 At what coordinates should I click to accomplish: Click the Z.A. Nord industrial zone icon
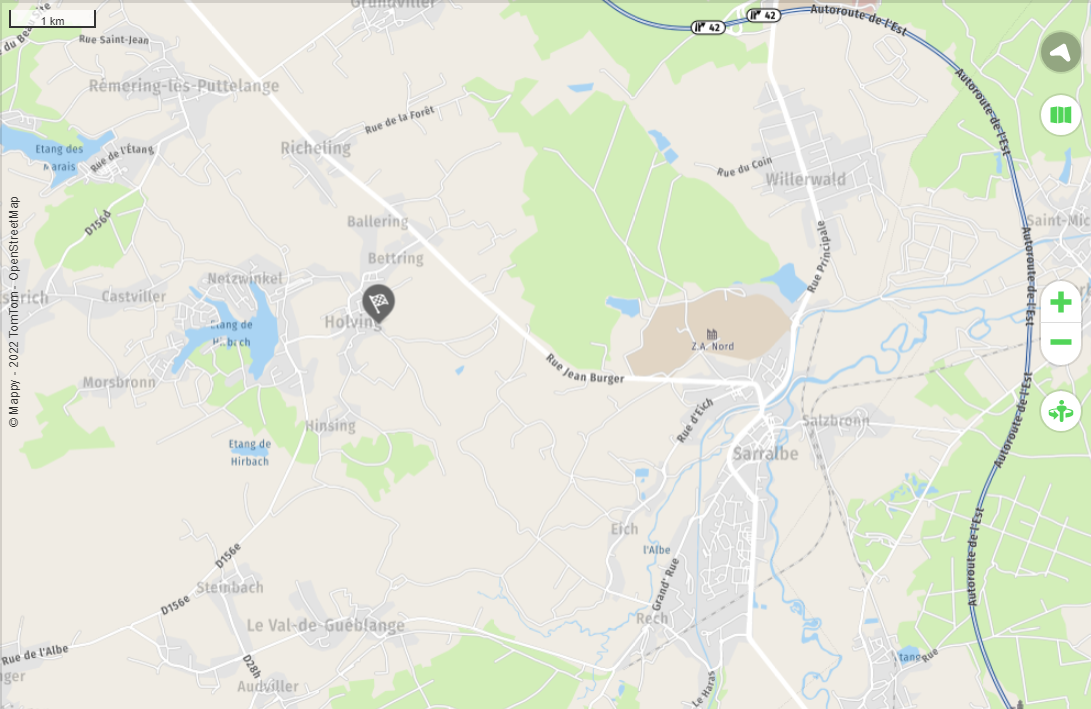pyautogui.click(x=712, y=334)
